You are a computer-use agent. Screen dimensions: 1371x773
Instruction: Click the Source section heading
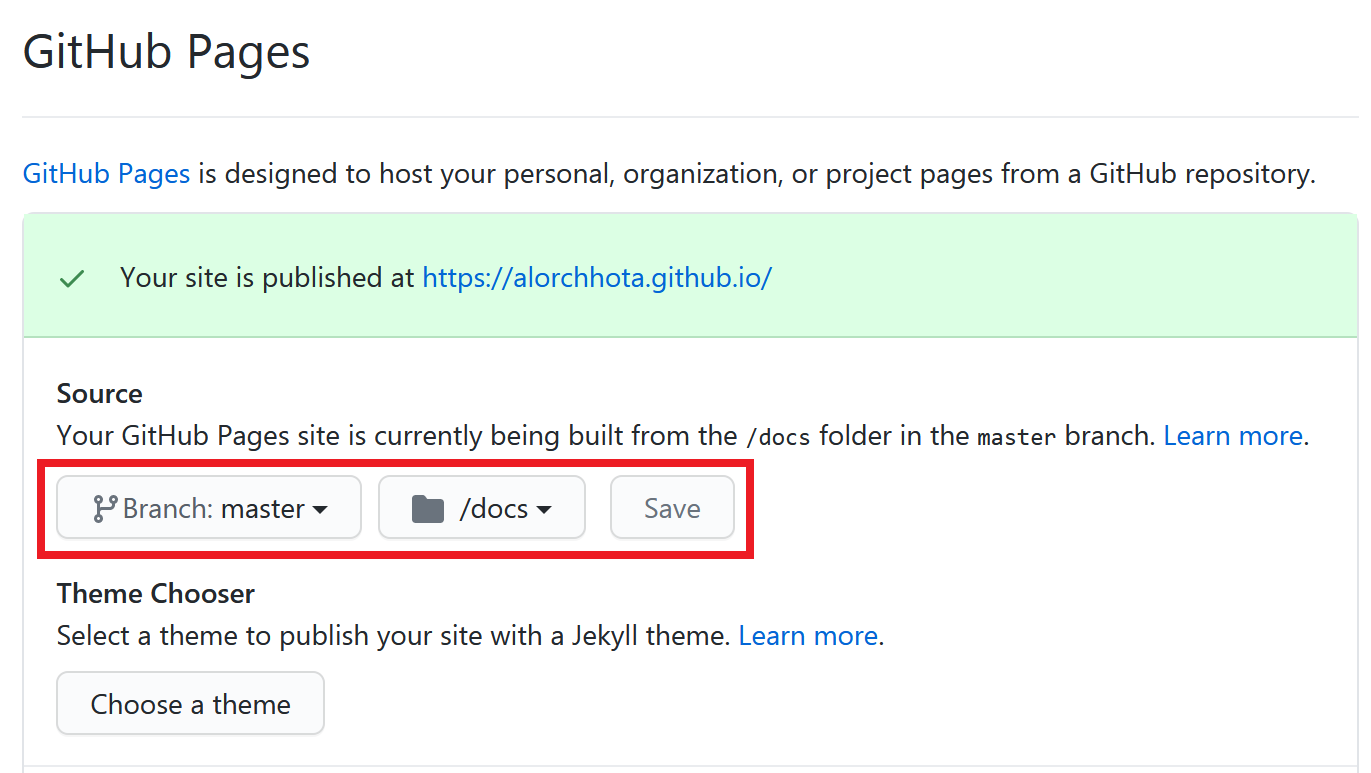[99, 393]
